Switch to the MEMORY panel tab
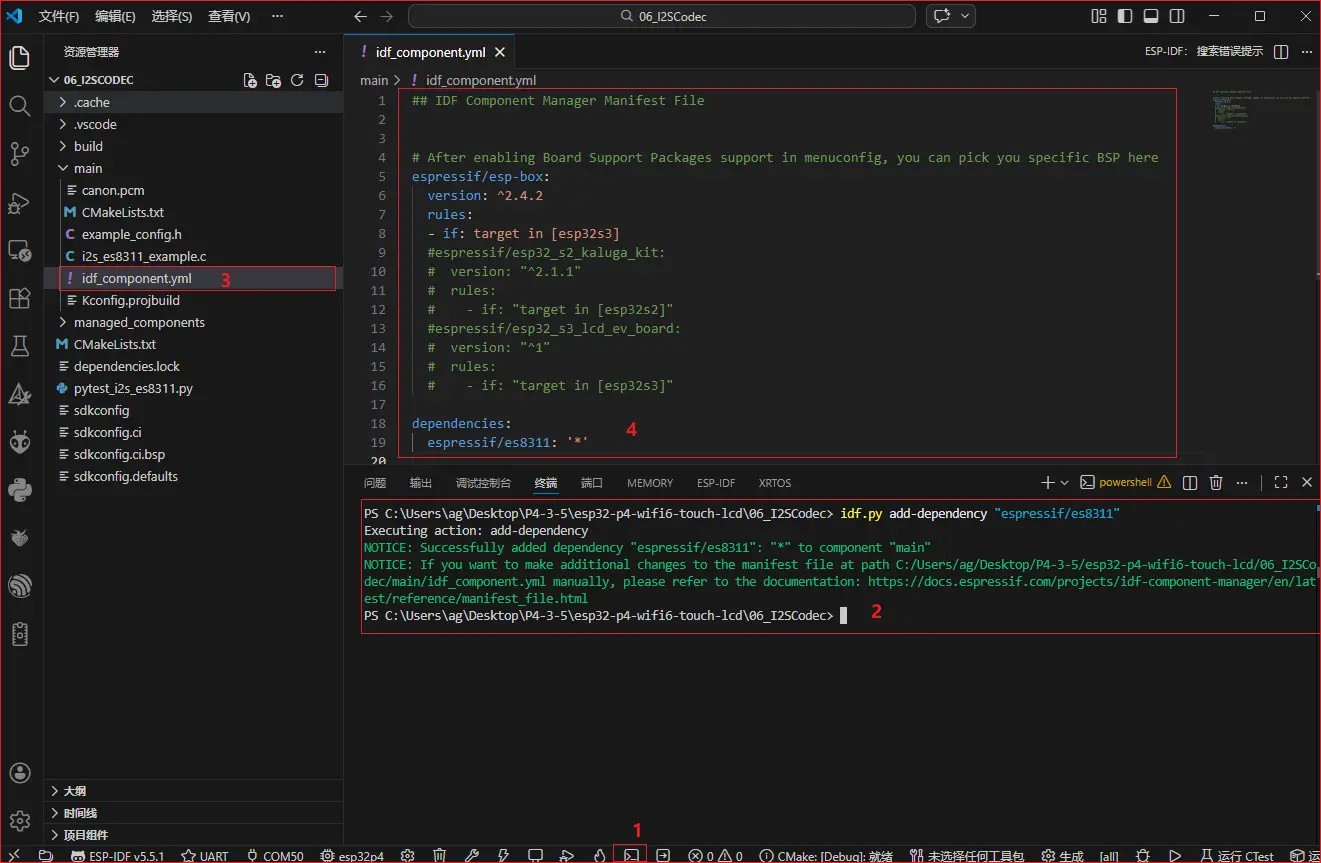This screenshot has height=863, width=1321. point(649,482)
